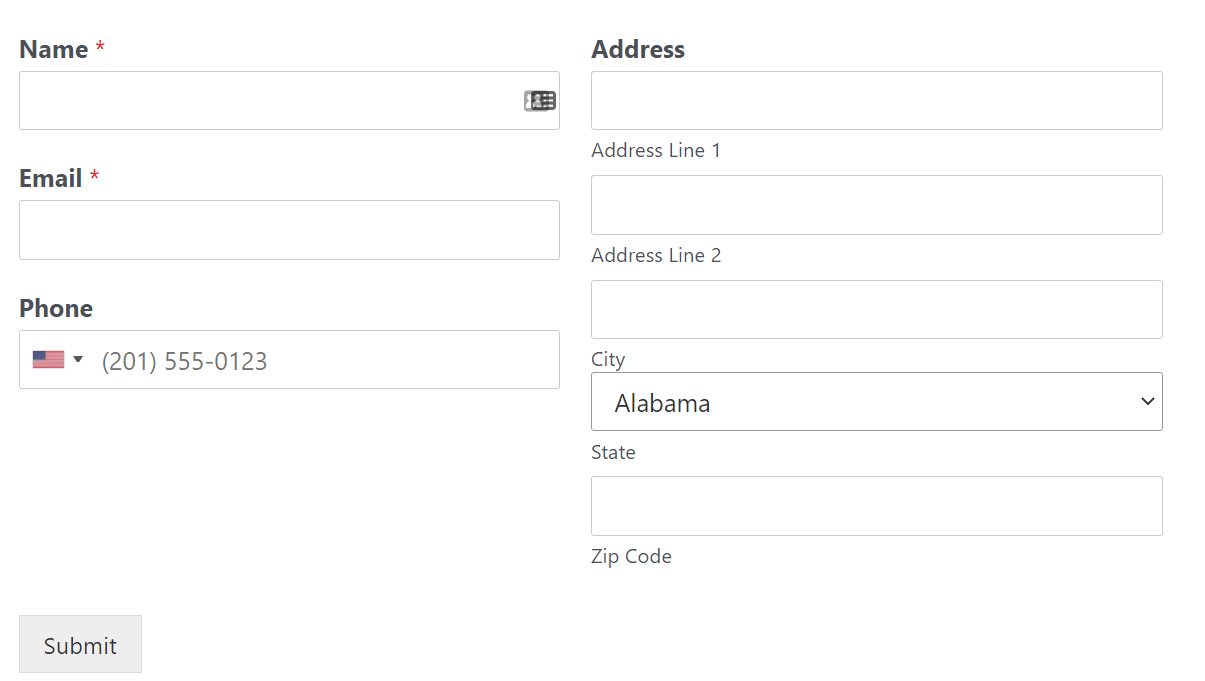The height and width of the screenshot is (681, 1205).
Task: Click the State sublabel text
Action: point(613,452)
